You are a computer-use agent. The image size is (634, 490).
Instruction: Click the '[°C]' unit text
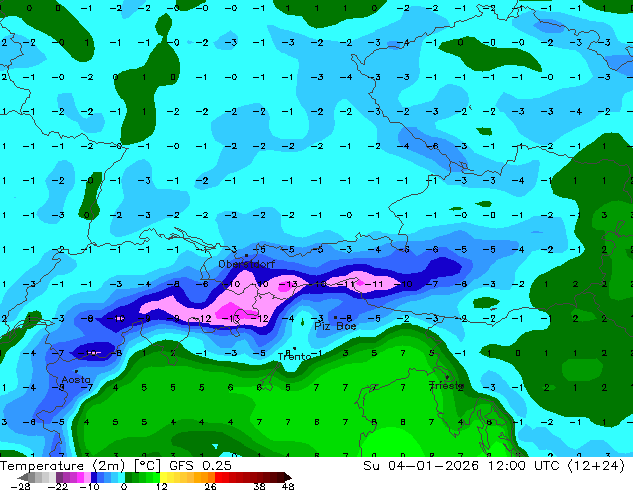[147, 466]
